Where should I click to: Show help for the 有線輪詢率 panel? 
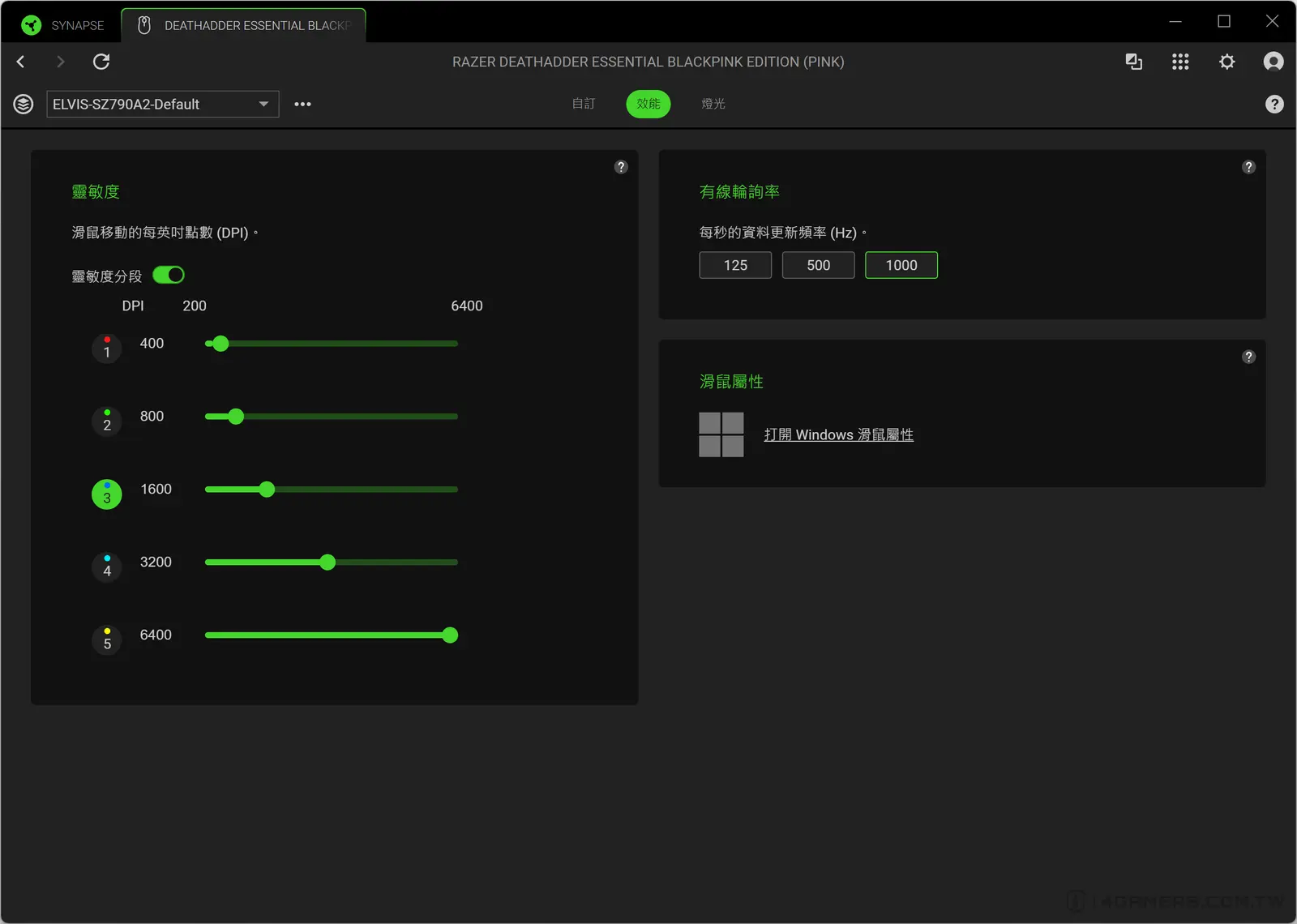click(1248, 167)
